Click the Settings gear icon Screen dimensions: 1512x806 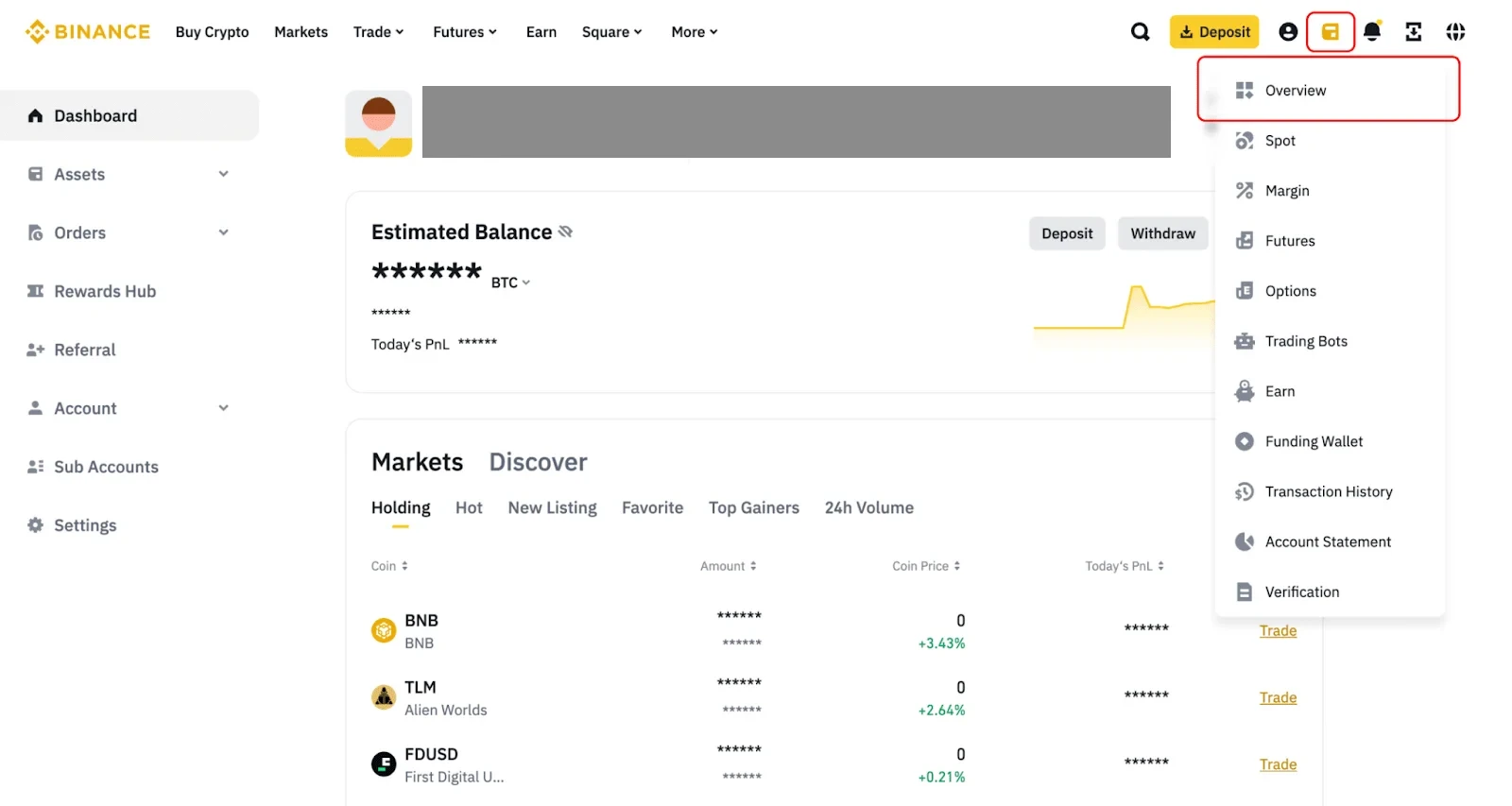pyautogui.click(x=36, y=525)
